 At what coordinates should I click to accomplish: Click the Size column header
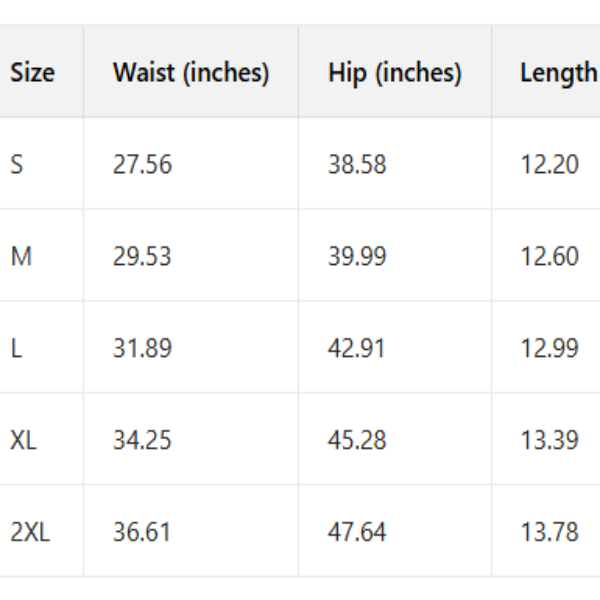click(x=32, y=73)
